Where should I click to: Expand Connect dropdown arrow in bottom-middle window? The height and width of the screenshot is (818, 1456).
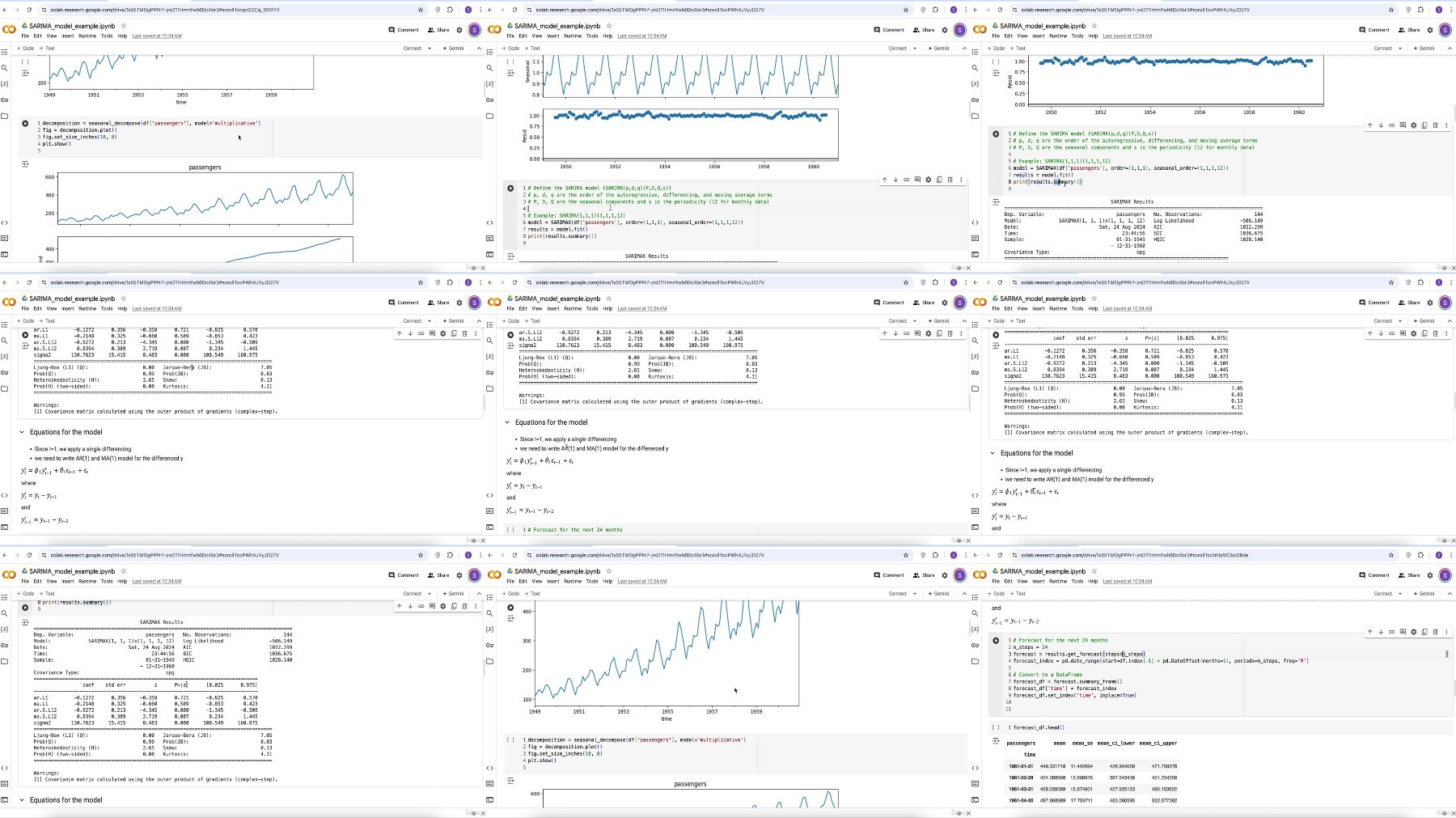(x=915, y=594)
